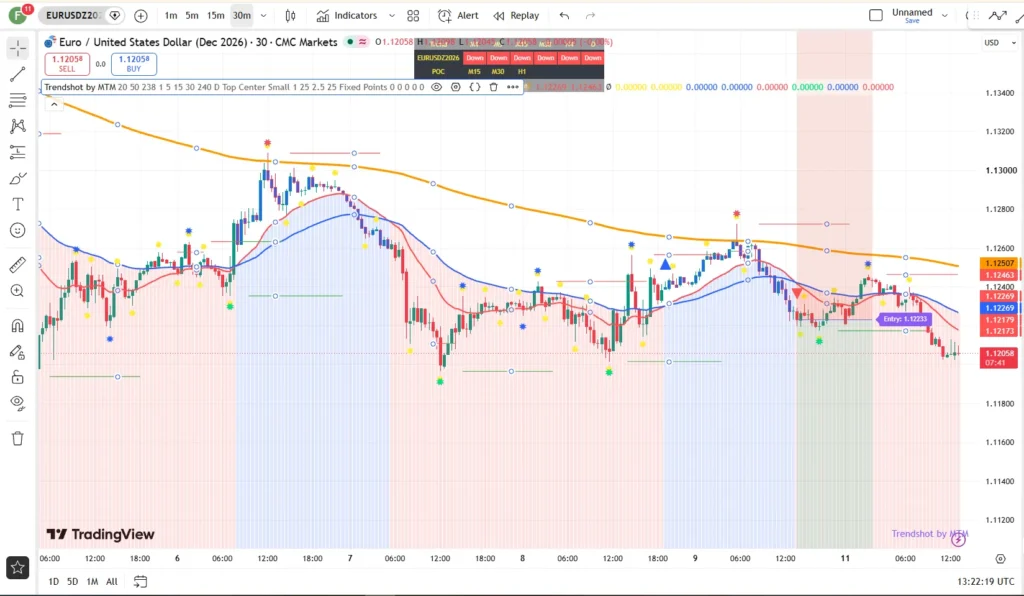1024x596 pixels.
Task: Collapse the indicator legend chevron
Action: click(x=54, y=104)
